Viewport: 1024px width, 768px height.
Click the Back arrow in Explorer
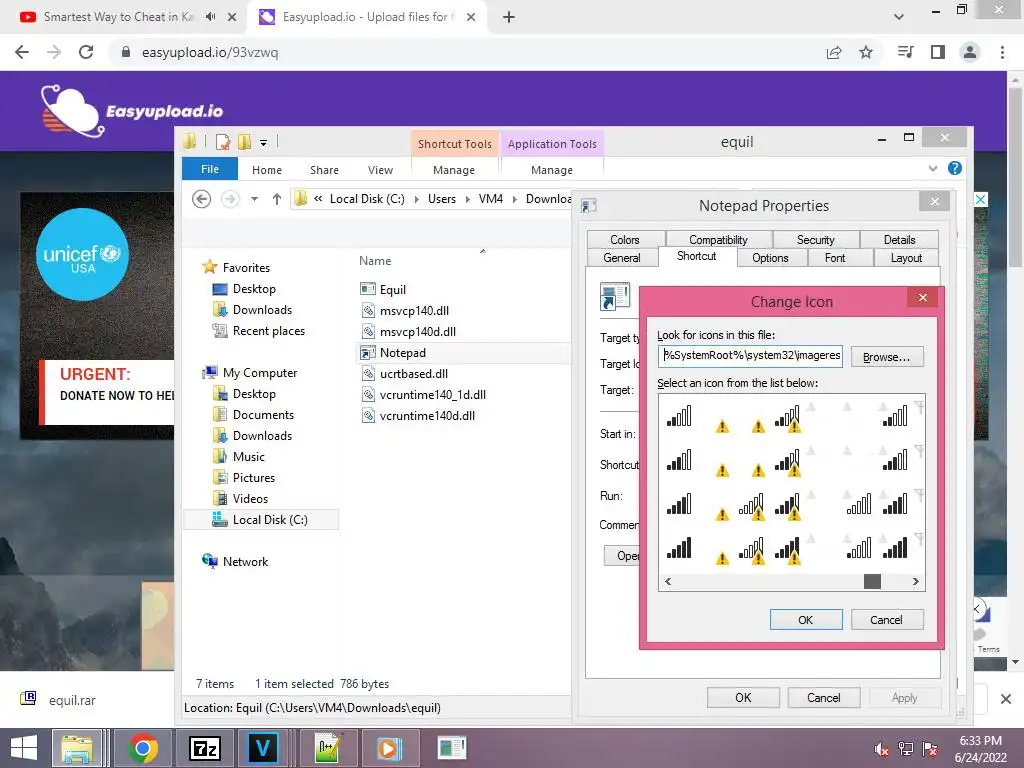pyautogui.click(x=202, y=199)
